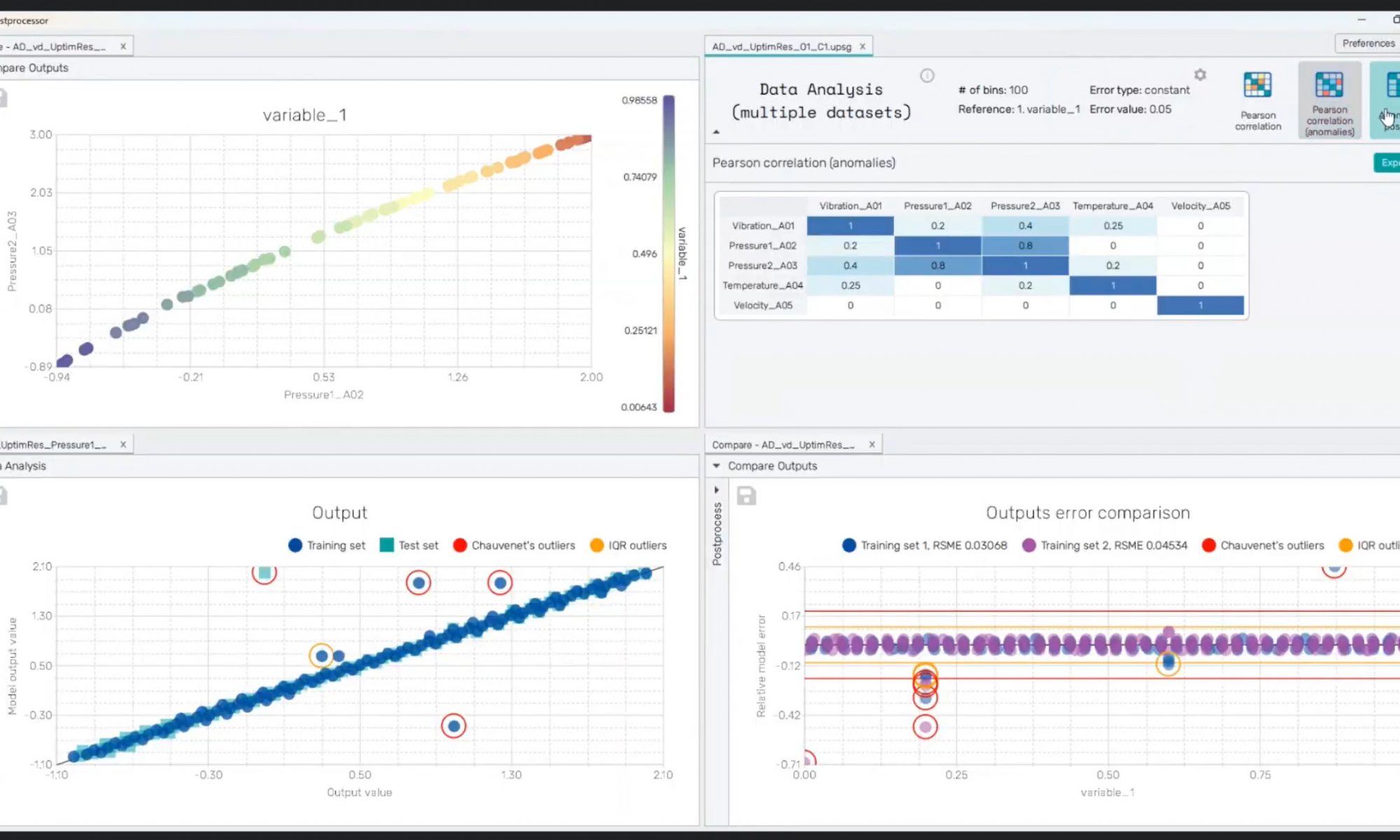Save the Outputs error comparison plot
Viewport: 1400px width, 840px height.
tap(746, 496)
